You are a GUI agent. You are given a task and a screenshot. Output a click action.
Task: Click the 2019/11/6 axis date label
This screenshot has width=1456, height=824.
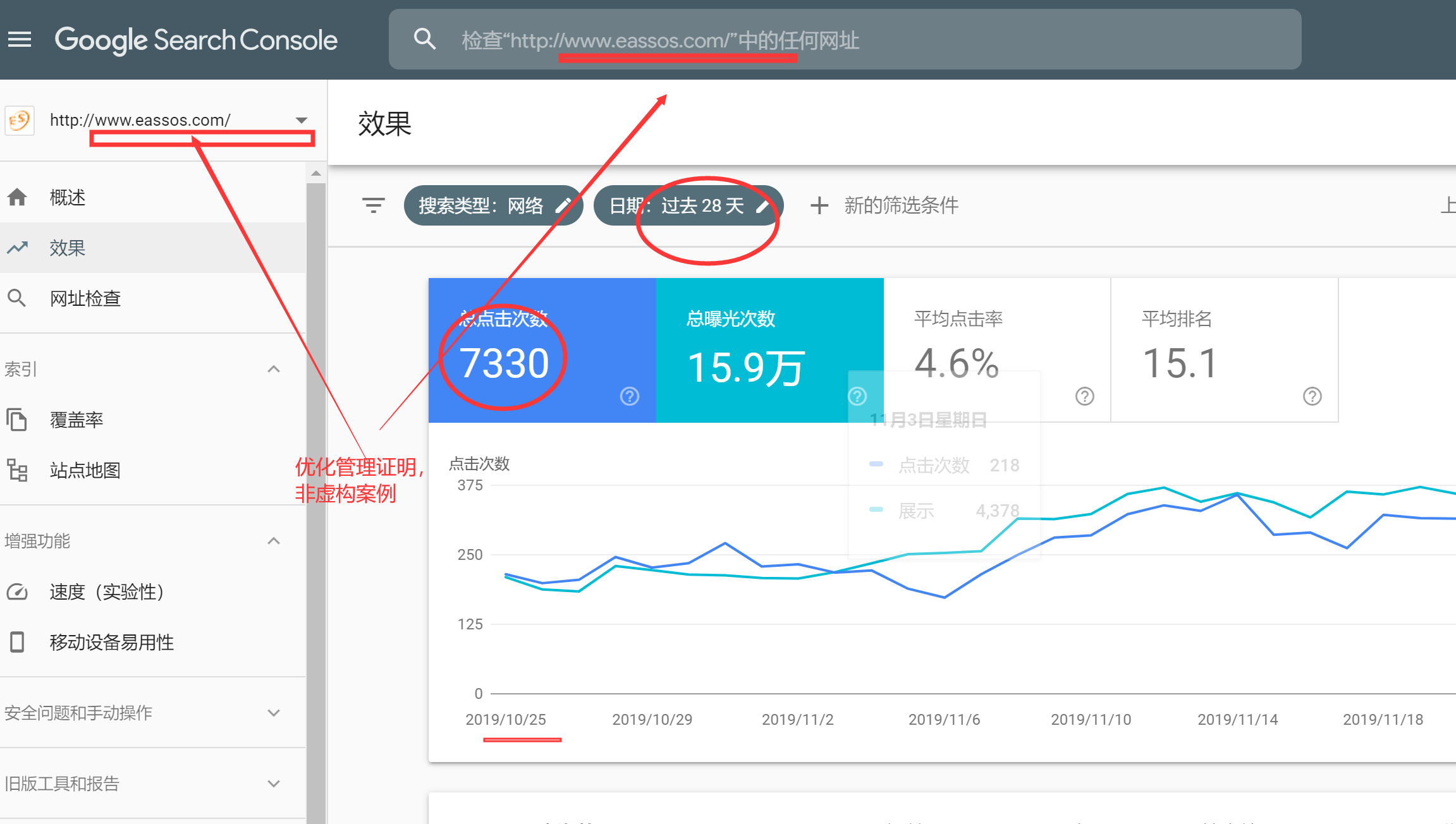coord(944,720)
